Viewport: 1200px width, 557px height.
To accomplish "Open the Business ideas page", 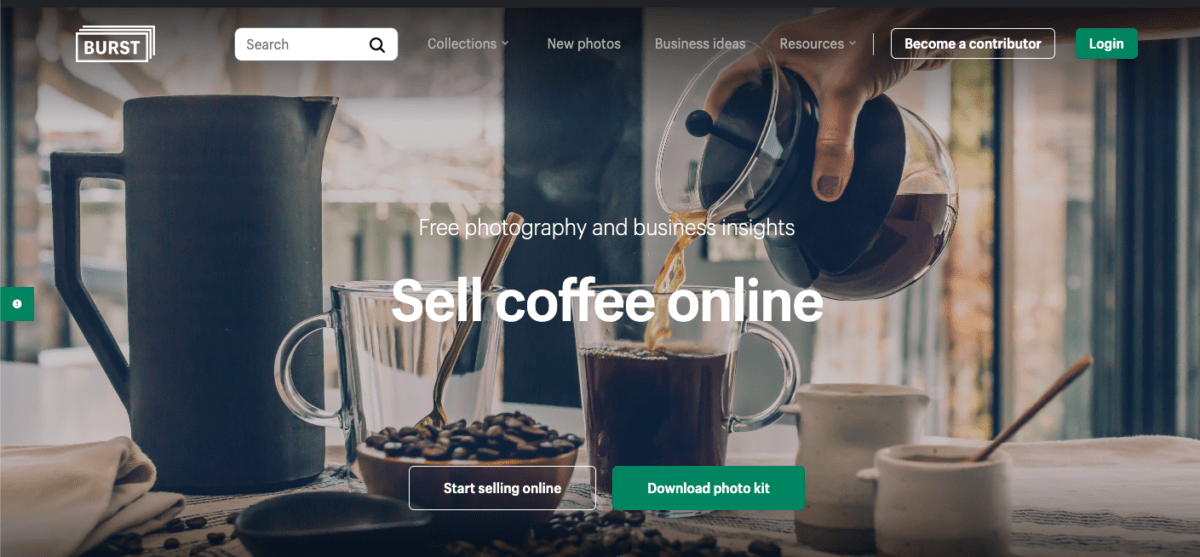I will point(700,44).
